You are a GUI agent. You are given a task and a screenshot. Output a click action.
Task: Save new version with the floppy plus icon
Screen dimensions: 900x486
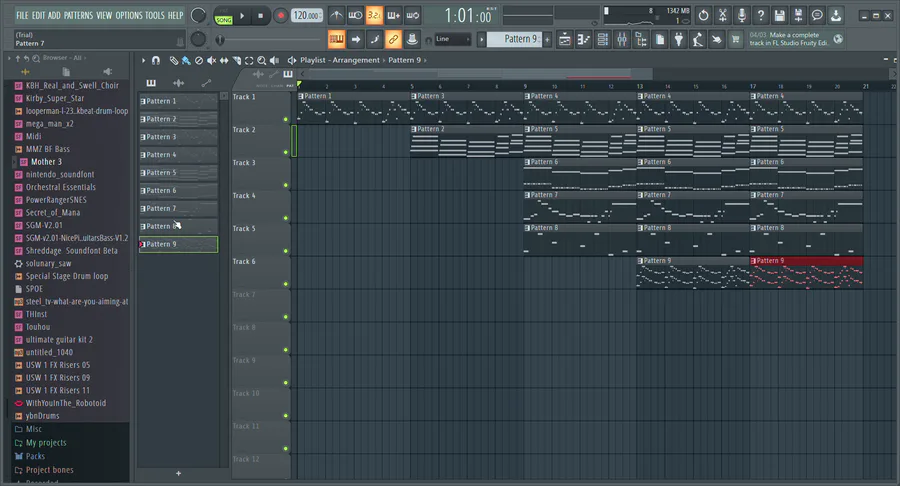point(798,15)
